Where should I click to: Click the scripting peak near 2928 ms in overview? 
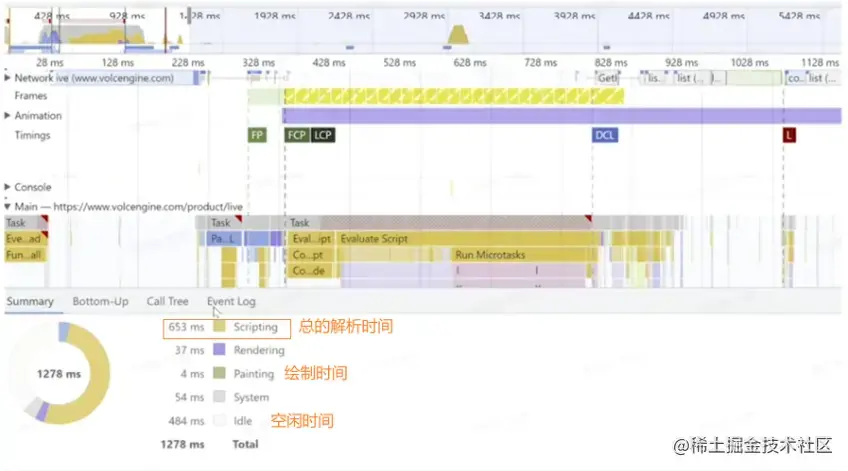tap(458, 35)
